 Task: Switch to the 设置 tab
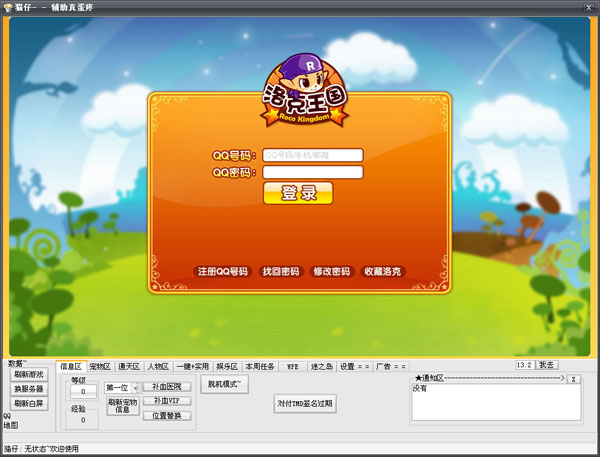point(354,366)
